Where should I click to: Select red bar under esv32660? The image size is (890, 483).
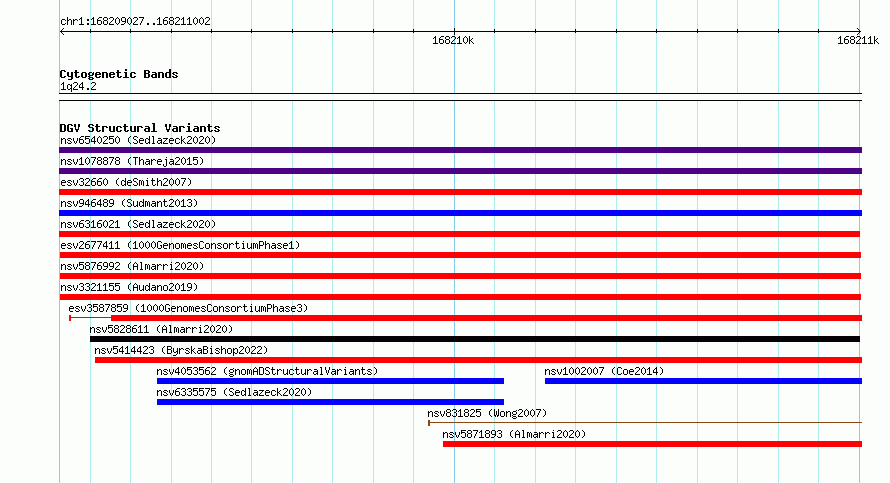(460, 192)
